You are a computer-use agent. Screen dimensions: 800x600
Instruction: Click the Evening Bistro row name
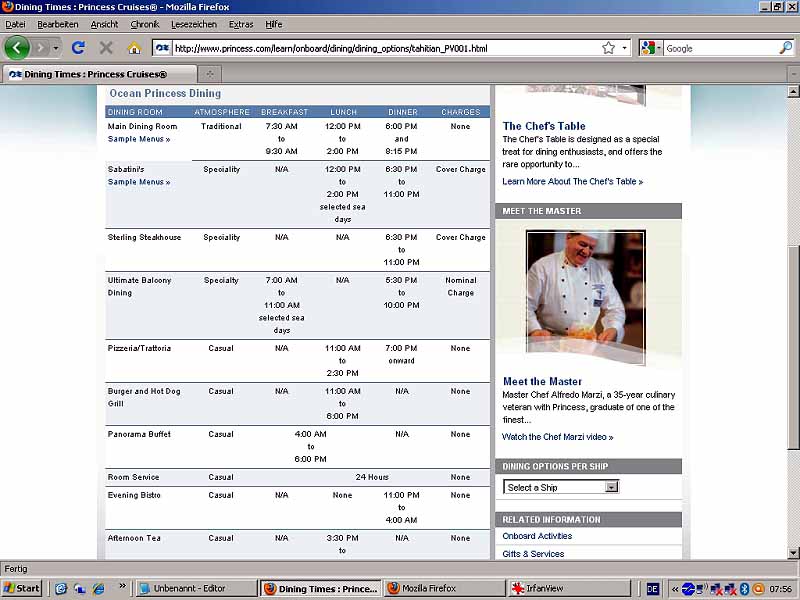pos(134,495)
